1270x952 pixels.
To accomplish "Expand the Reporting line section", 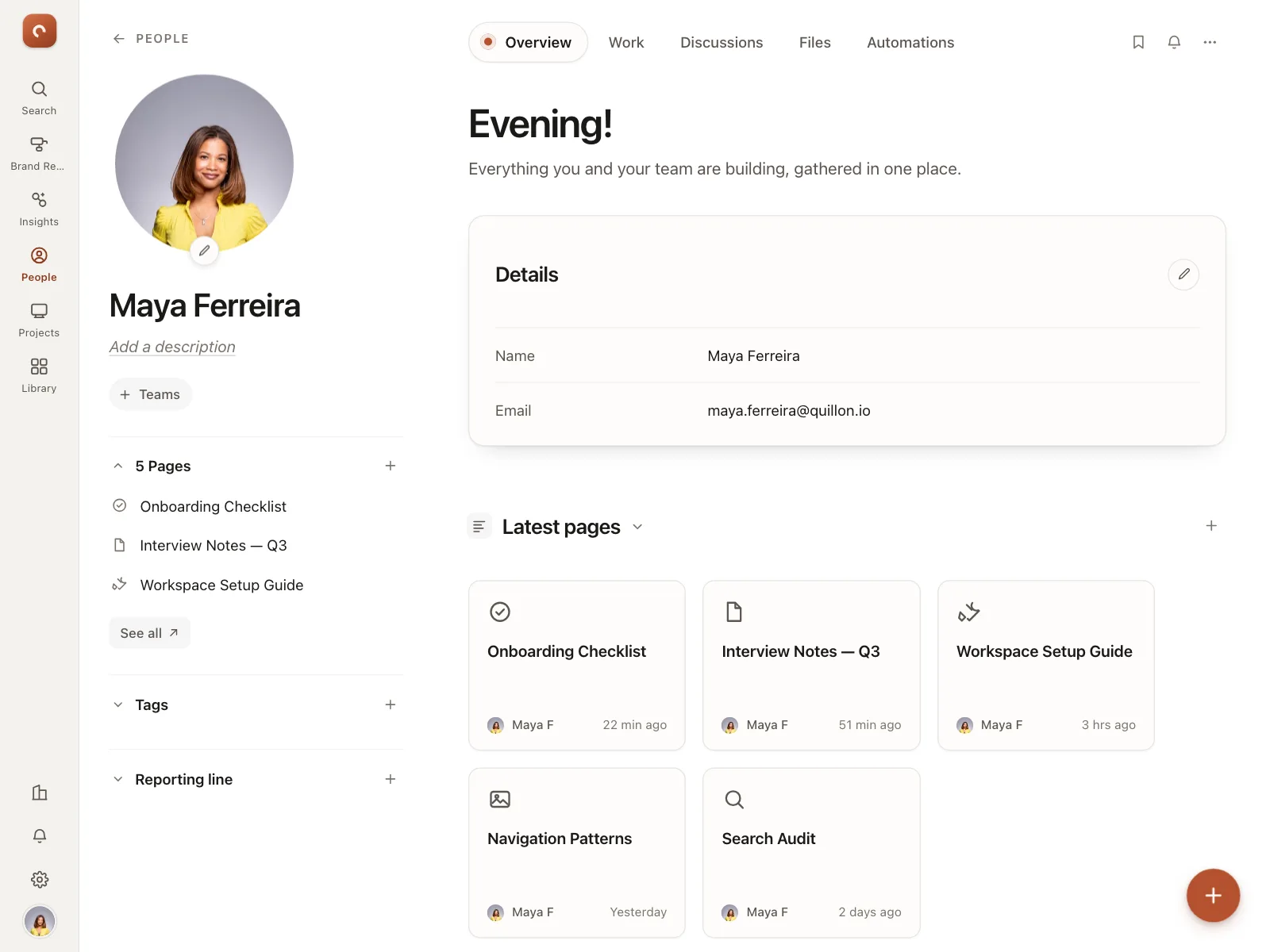I will 118,779.
